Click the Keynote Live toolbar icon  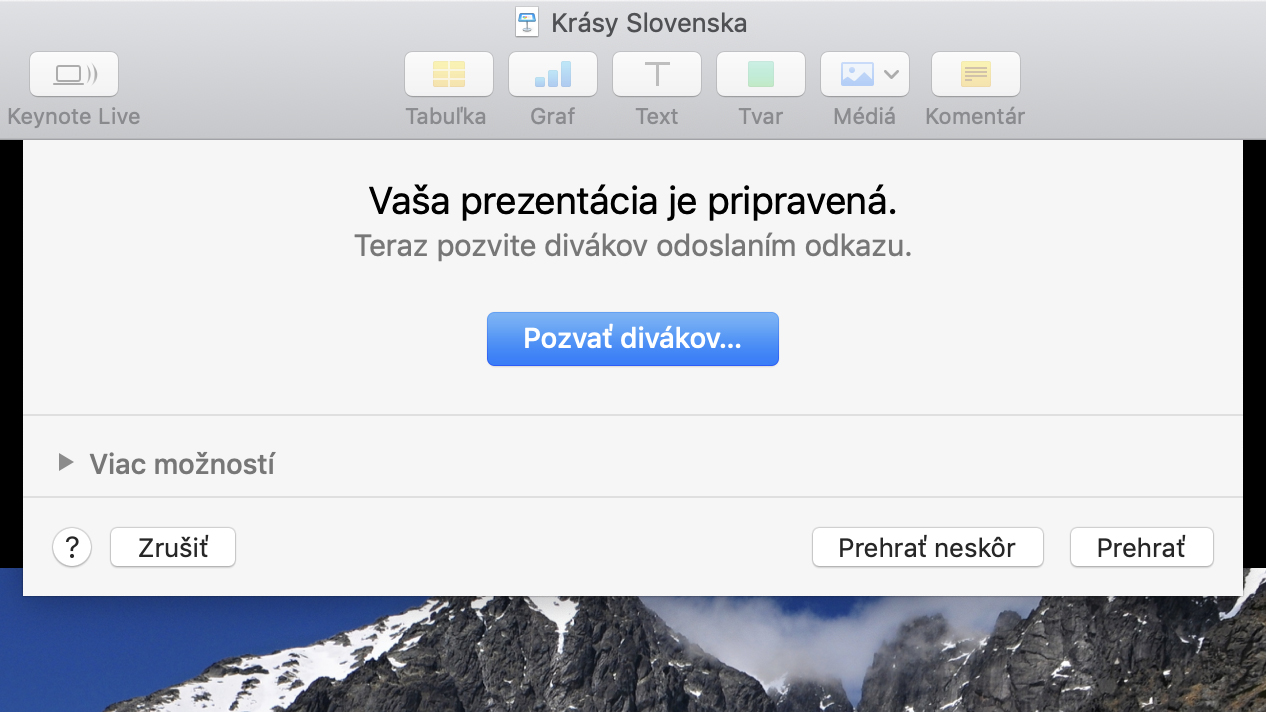74,74
